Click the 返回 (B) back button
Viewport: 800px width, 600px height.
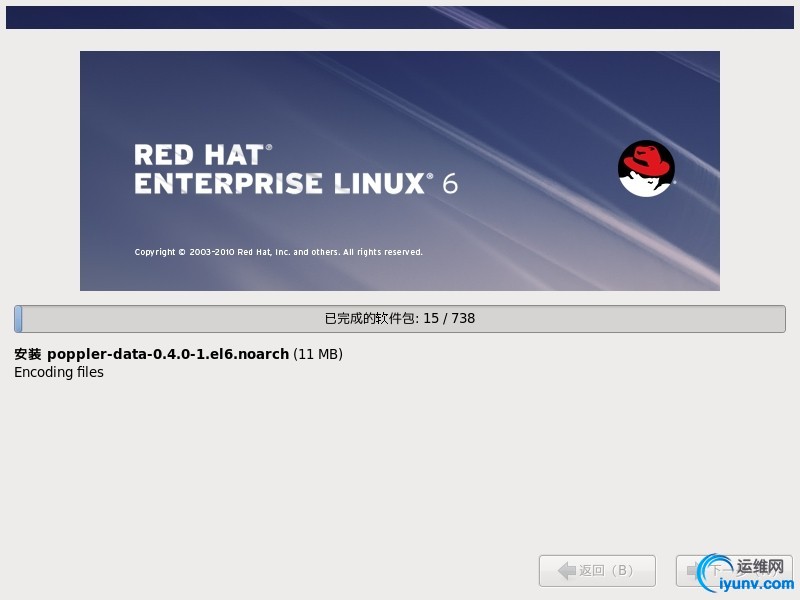(597, 570)
